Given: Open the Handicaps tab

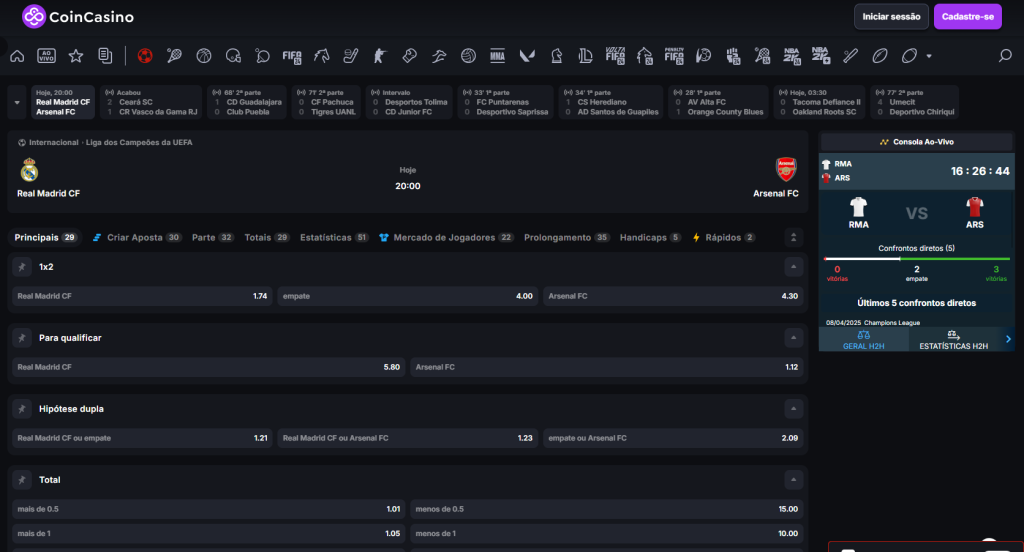Looking at the screenshot, I should coord(650,237).
